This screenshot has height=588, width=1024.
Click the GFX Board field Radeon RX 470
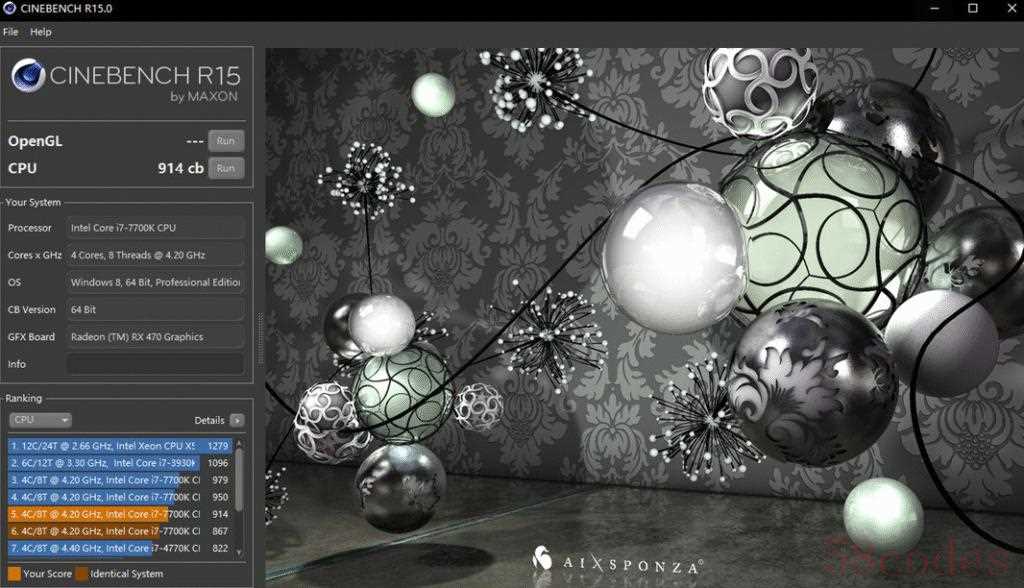[155, 337]
